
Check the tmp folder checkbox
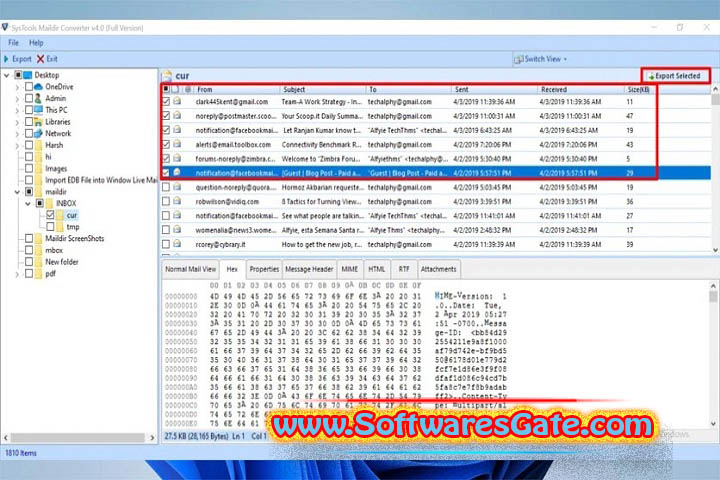coord(50,226)
